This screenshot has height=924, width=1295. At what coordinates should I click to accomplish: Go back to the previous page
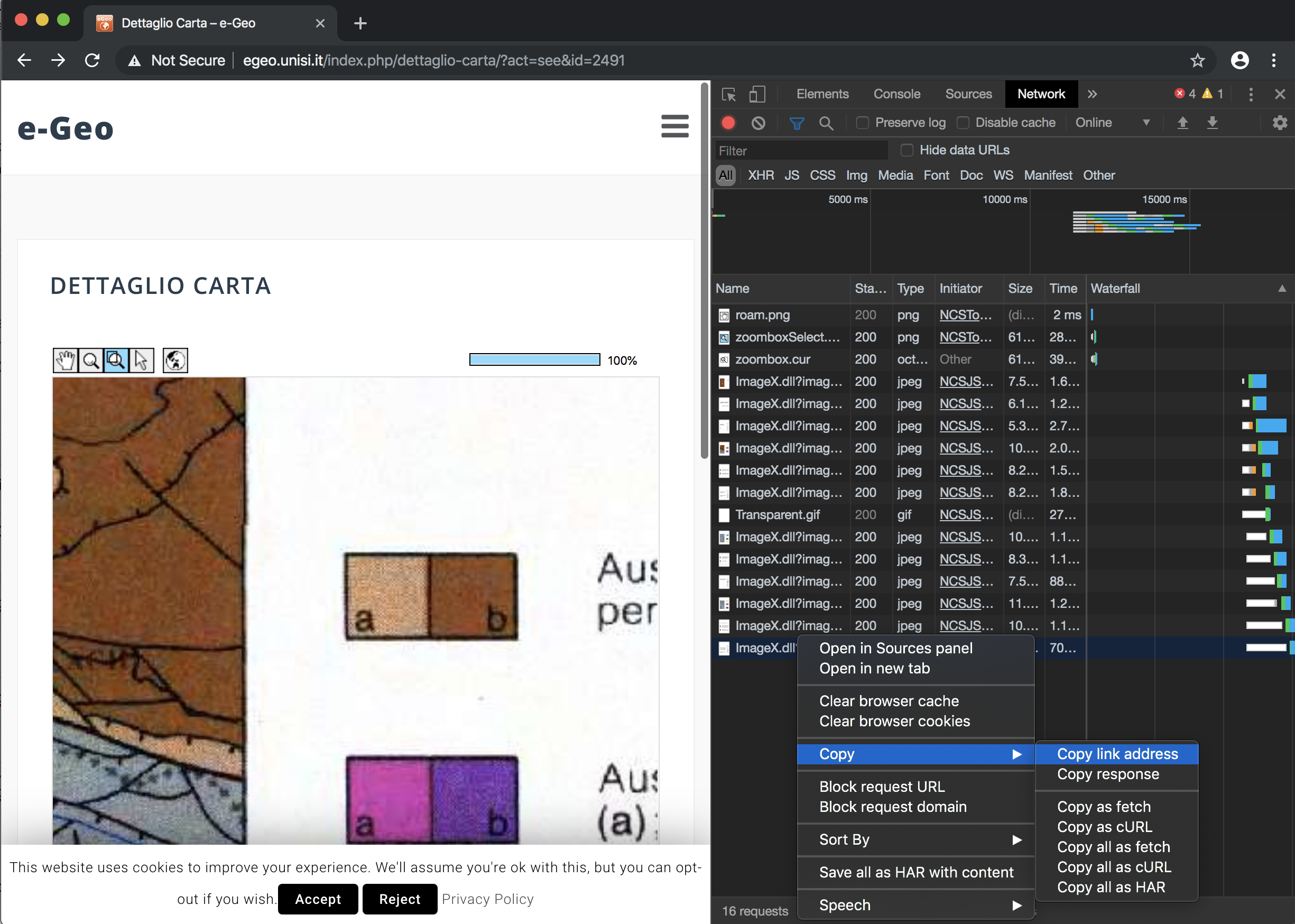[x=24, y=60]
